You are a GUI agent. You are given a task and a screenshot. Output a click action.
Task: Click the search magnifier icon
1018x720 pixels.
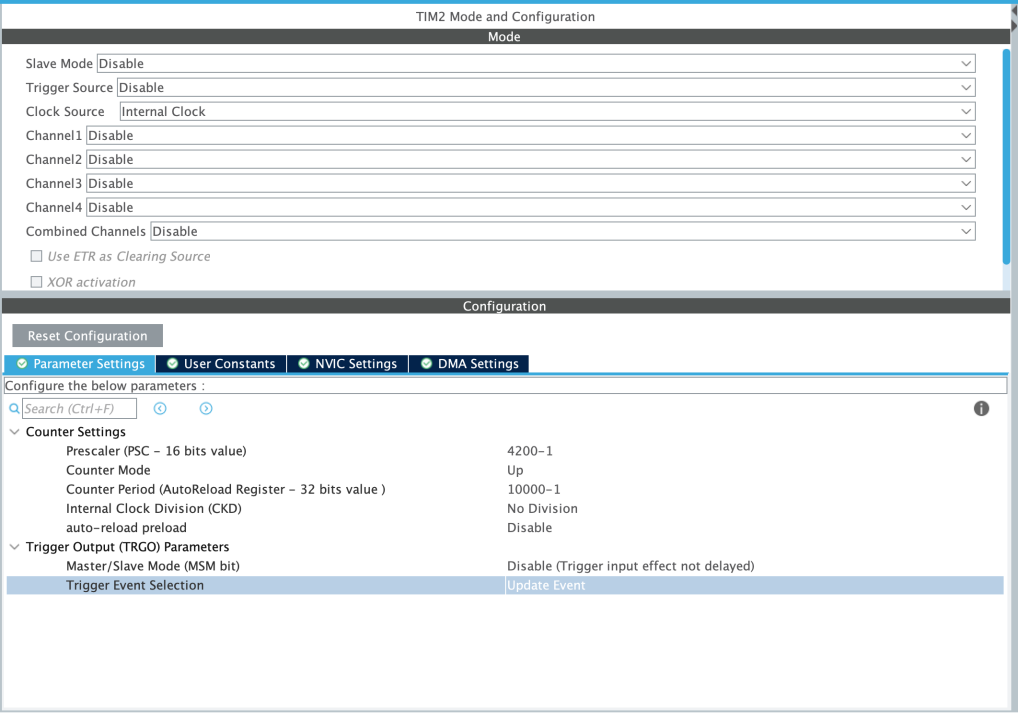click(x=14, y=409)
